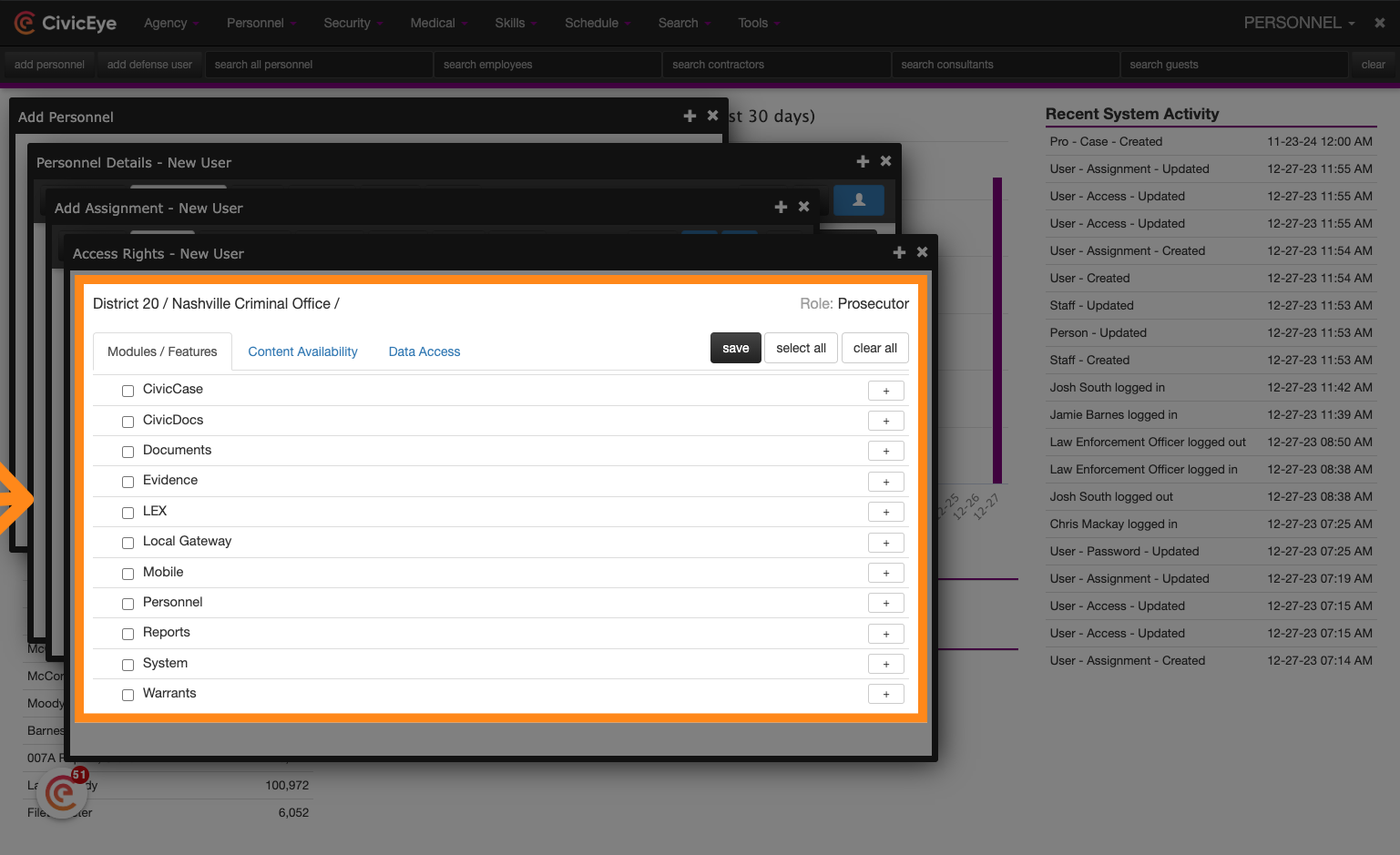Close the Access Rights - New User window
The height and width of the screenshot is (855, 1400).
[x=922, y=252]
